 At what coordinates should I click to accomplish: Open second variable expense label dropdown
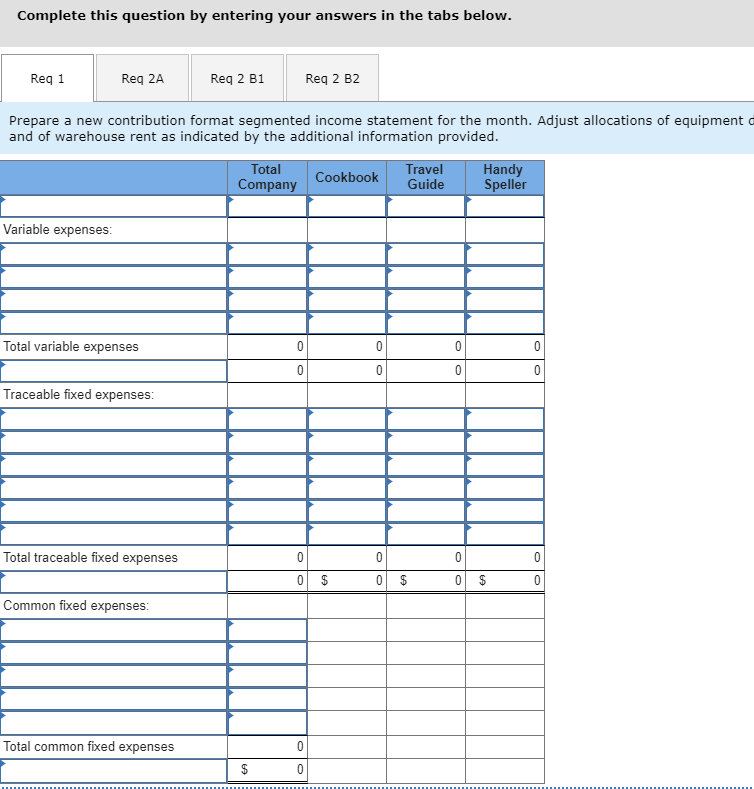pyautogui.click(x=114, y=277)
